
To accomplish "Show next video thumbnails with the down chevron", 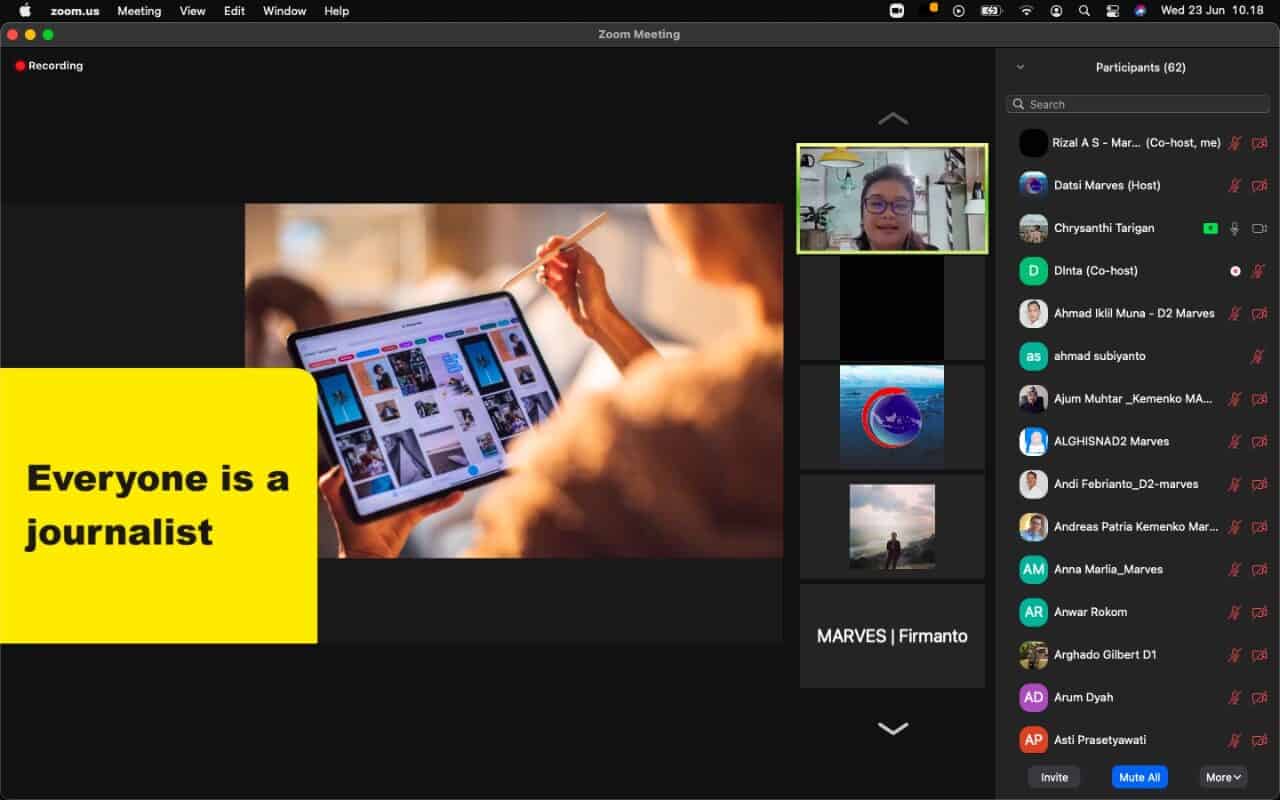I will point(893,728).
